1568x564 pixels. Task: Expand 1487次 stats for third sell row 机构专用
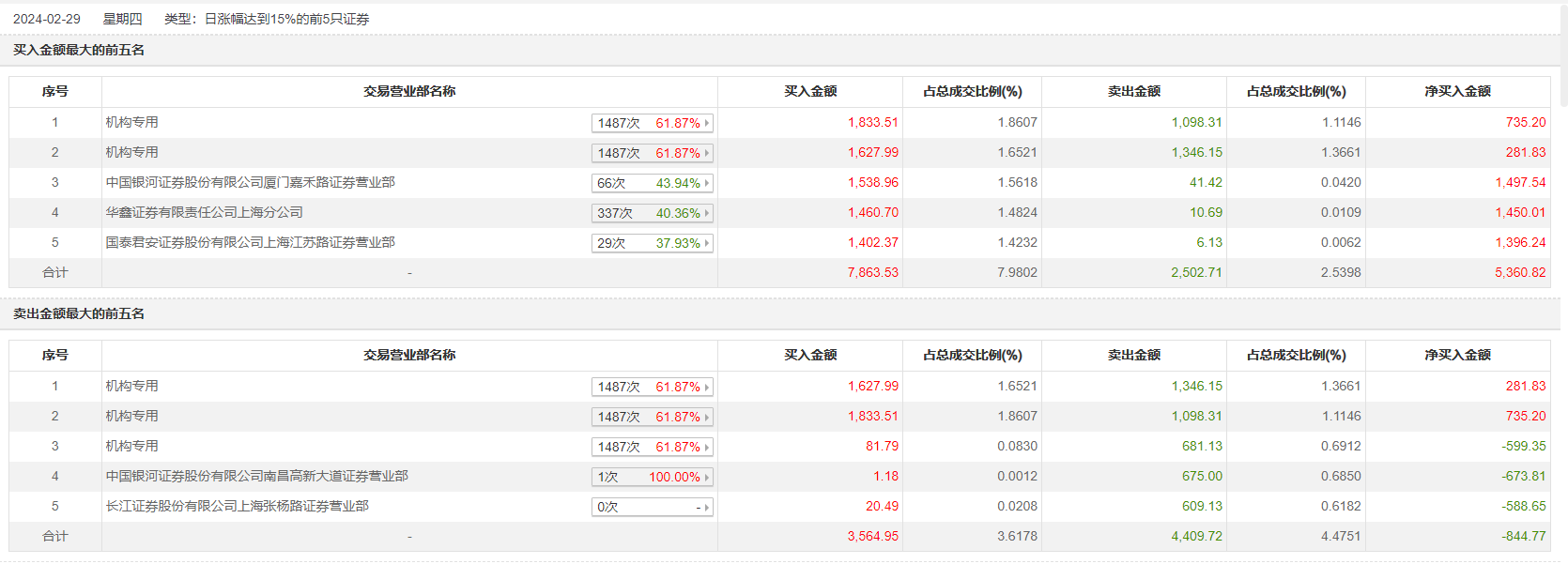click(652, 447)
